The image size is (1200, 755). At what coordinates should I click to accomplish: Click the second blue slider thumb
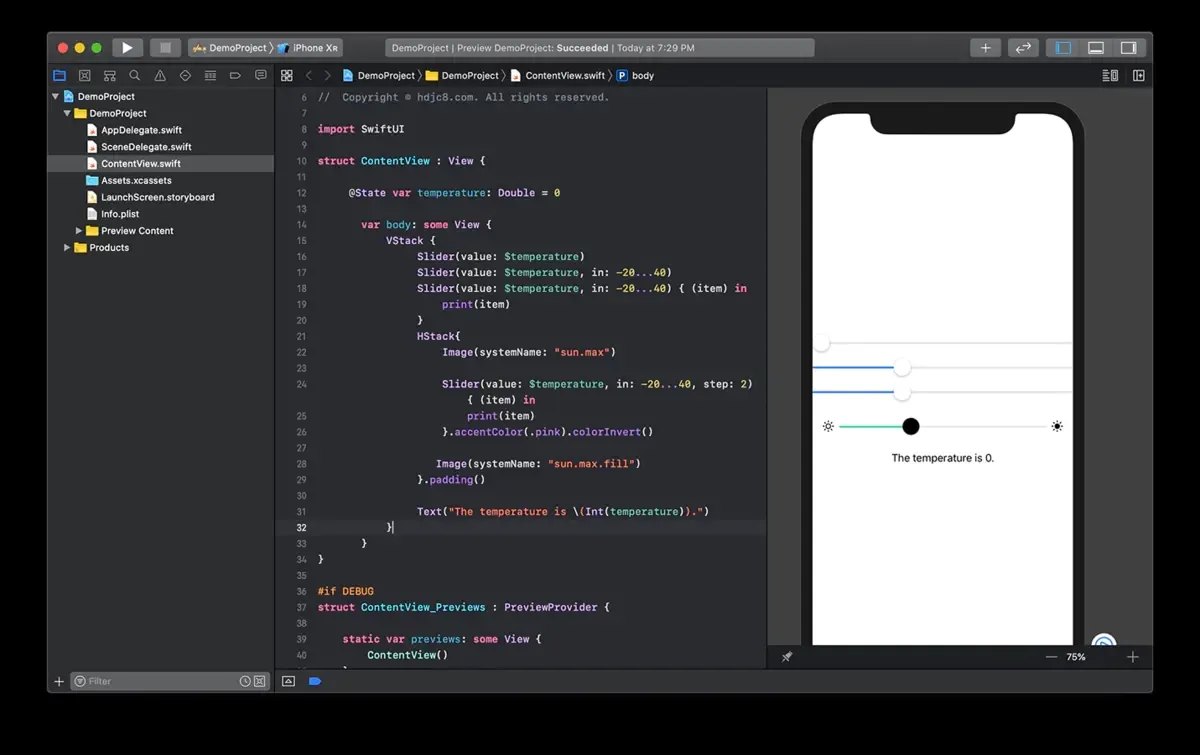902,368
